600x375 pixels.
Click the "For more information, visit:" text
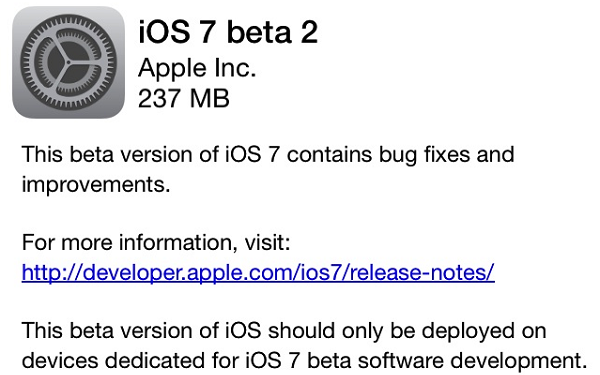(x=156, y=243)
